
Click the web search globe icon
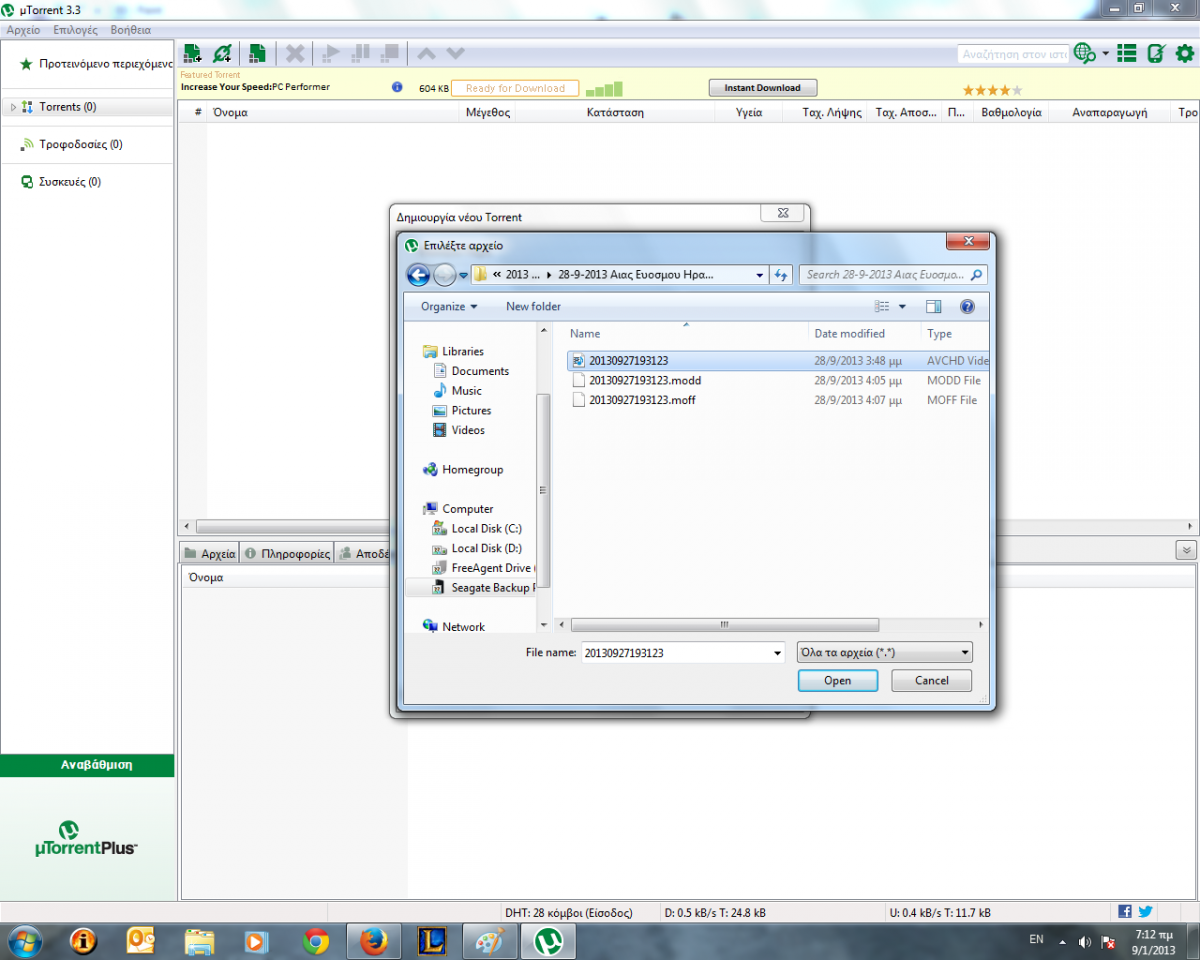(1084, 53)
